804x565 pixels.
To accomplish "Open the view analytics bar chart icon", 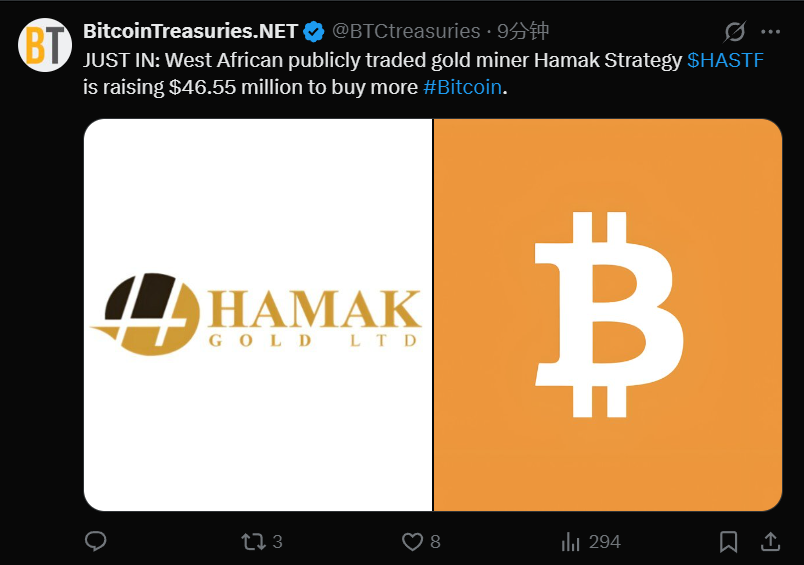I will coord(571,541).
